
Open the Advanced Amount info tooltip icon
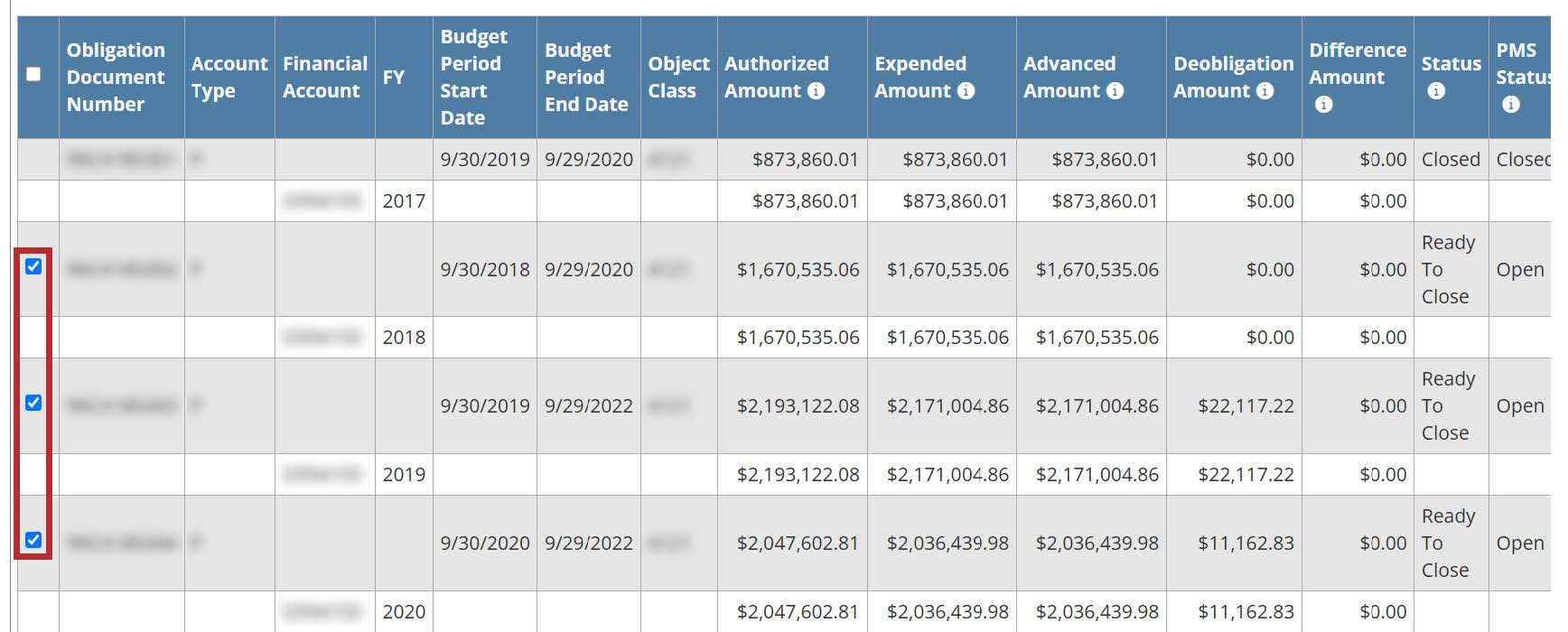pyautogui.click(x=1115, y=91)
